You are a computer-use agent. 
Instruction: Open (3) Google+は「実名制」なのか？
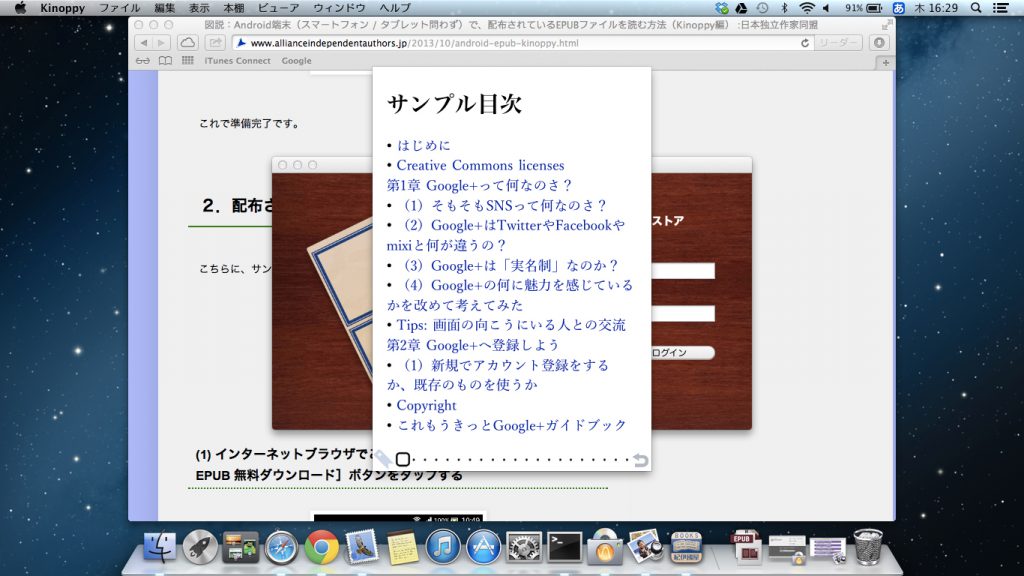point(510,265)
